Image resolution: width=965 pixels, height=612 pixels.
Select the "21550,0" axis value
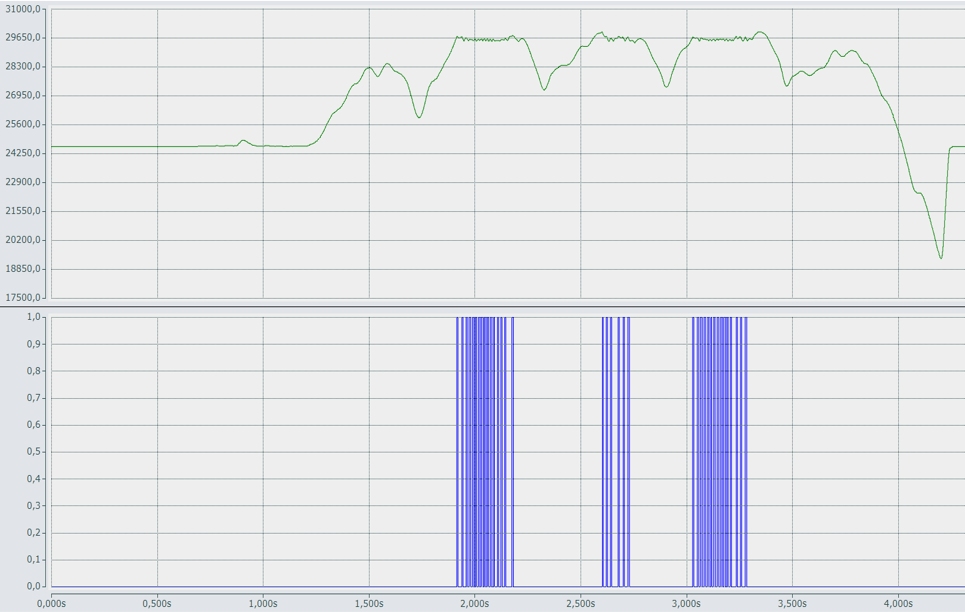(x=23, y=211)
